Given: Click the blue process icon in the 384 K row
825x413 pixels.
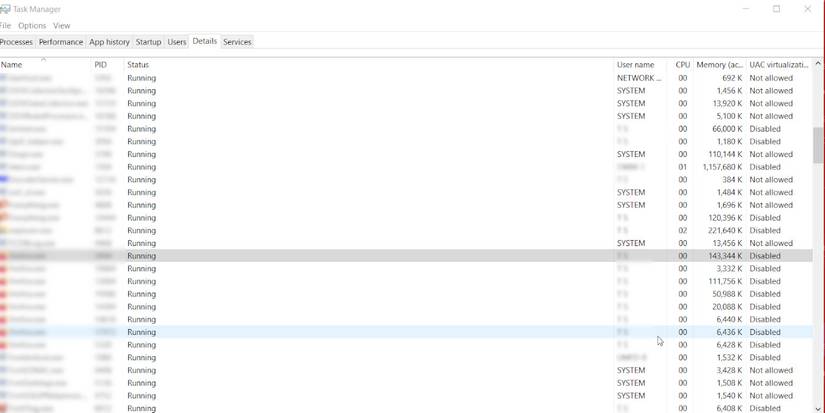Looking at the screenshot, I should click(4, 179).
